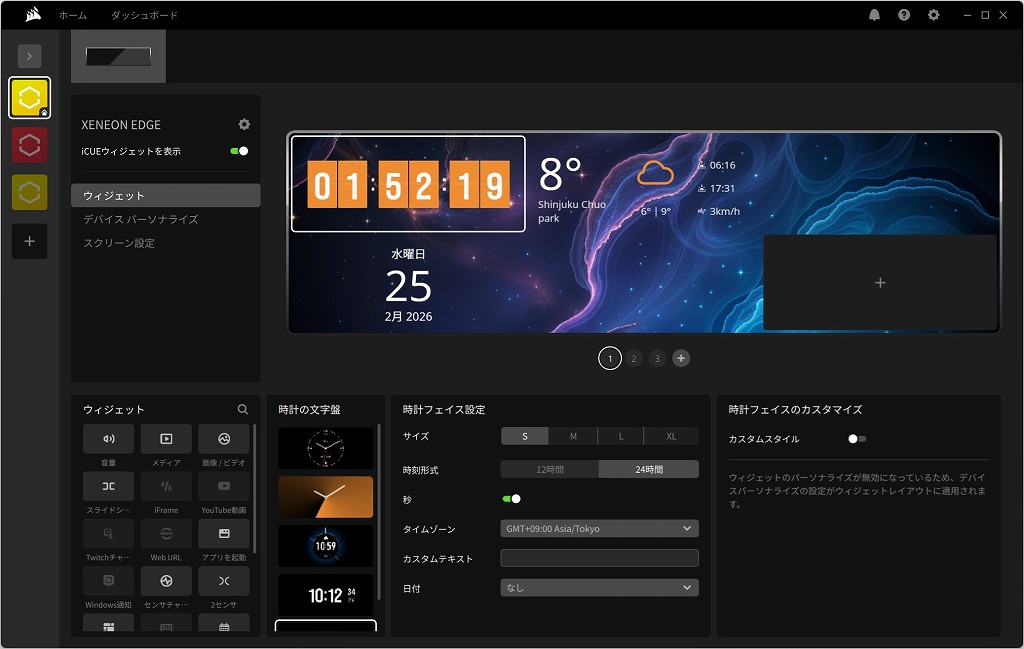Add the 音量 volume widget
Viewport: 1024px width, 649px height.
point(108,439)
